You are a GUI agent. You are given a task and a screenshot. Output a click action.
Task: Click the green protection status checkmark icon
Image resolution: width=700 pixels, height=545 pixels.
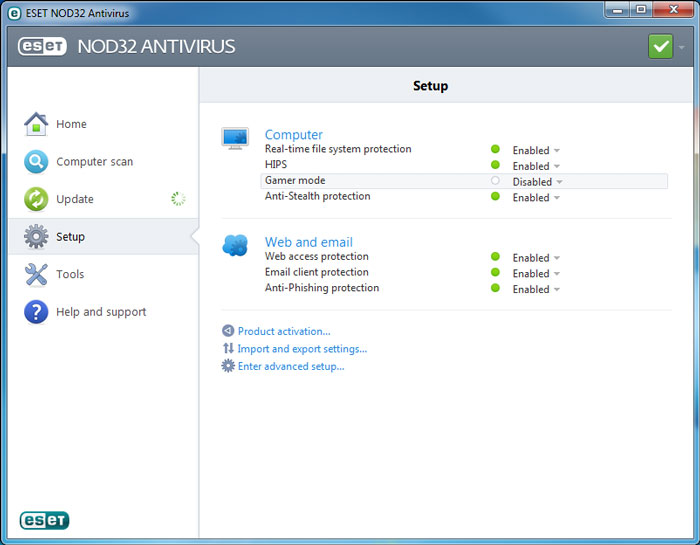[x=660, y=46]
